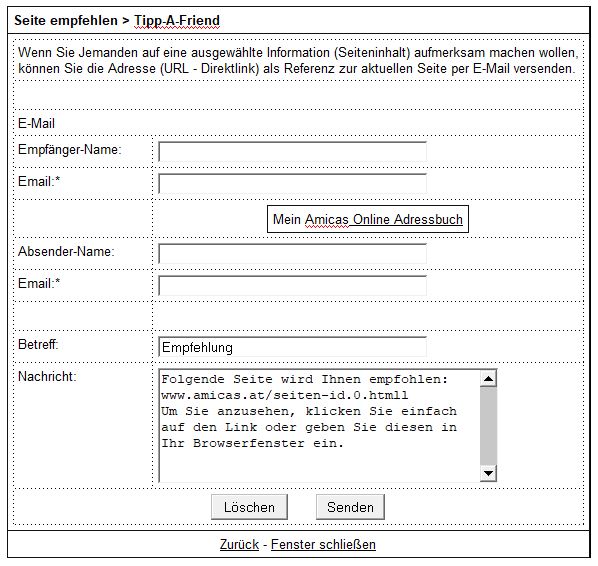Click the Empfänger-Name input field

click(x=293, y=151)
